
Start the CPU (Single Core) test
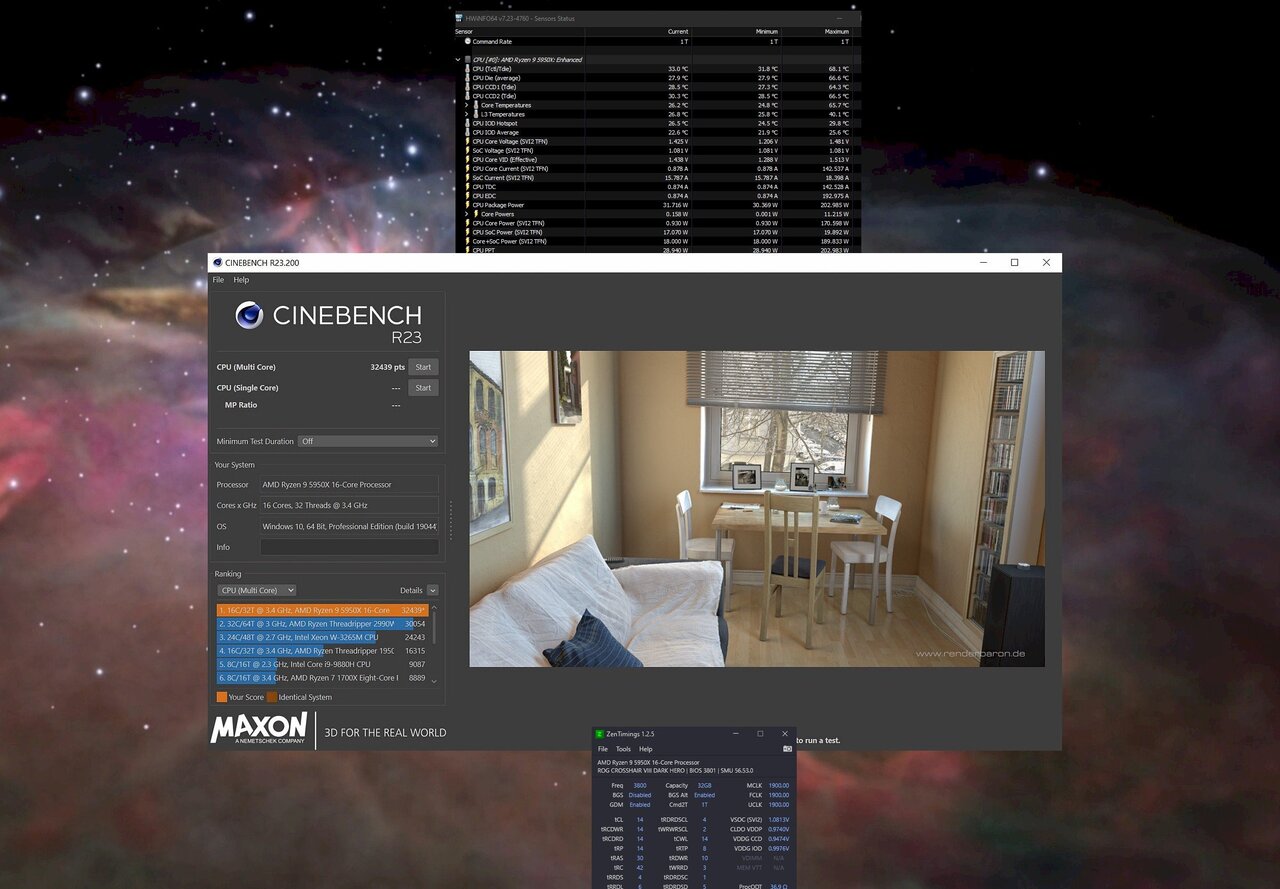[x=423, y=388]
